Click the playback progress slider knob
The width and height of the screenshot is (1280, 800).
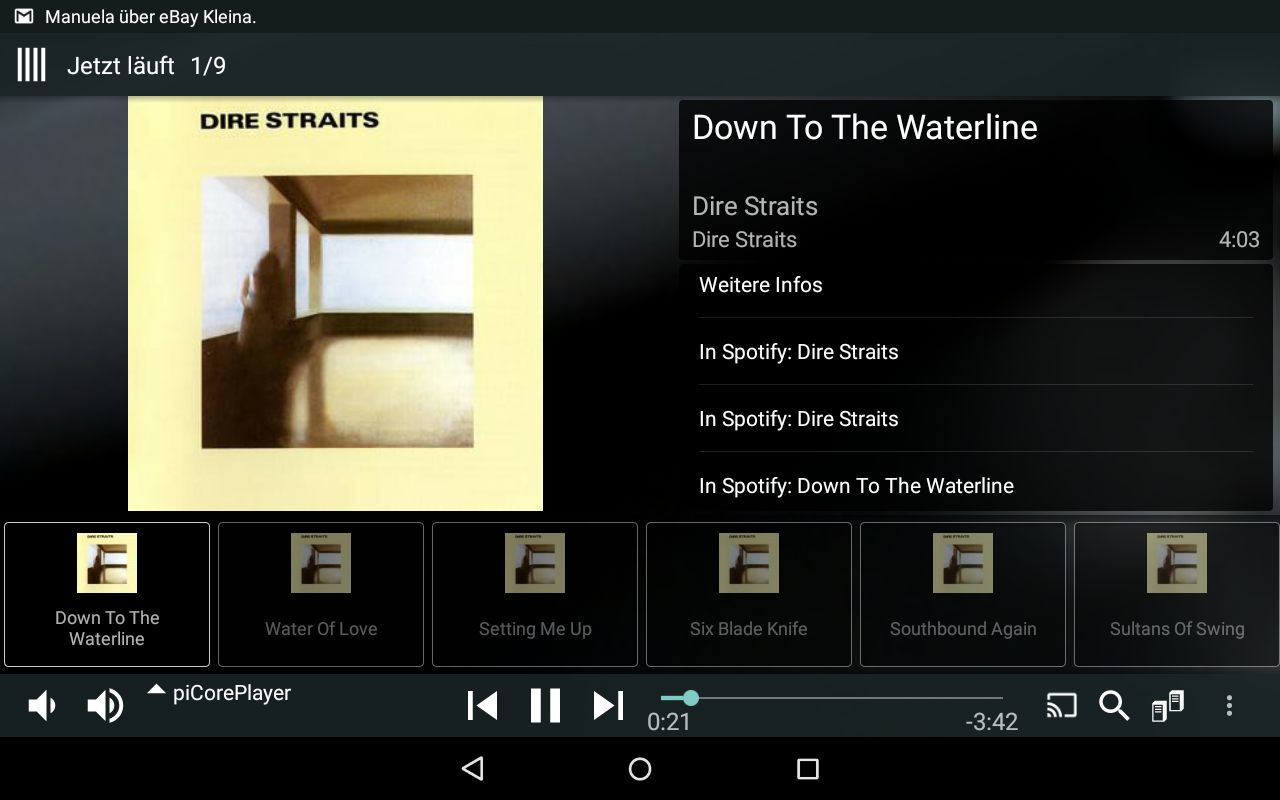[690, 698]
